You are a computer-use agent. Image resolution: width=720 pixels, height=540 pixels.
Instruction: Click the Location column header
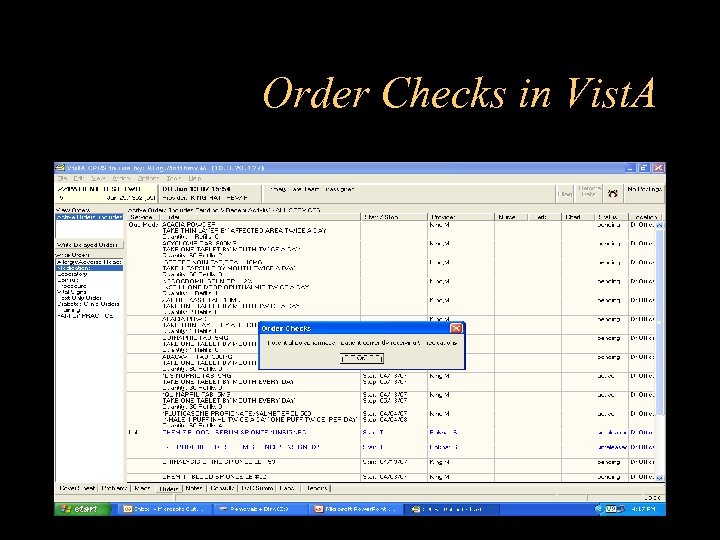coord(645,217)
